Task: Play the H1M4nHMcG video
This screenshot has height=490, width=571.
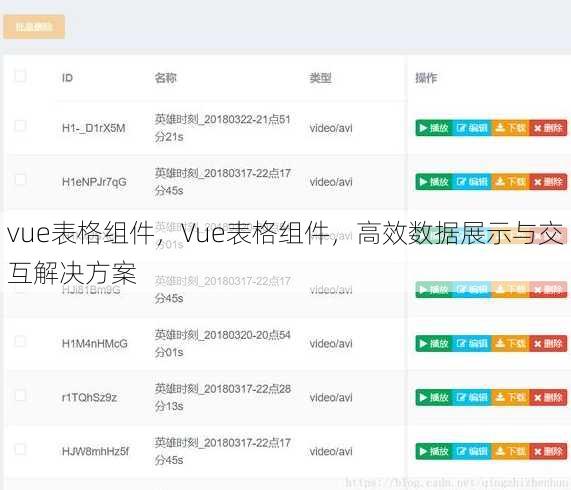Action: [434, 343]
